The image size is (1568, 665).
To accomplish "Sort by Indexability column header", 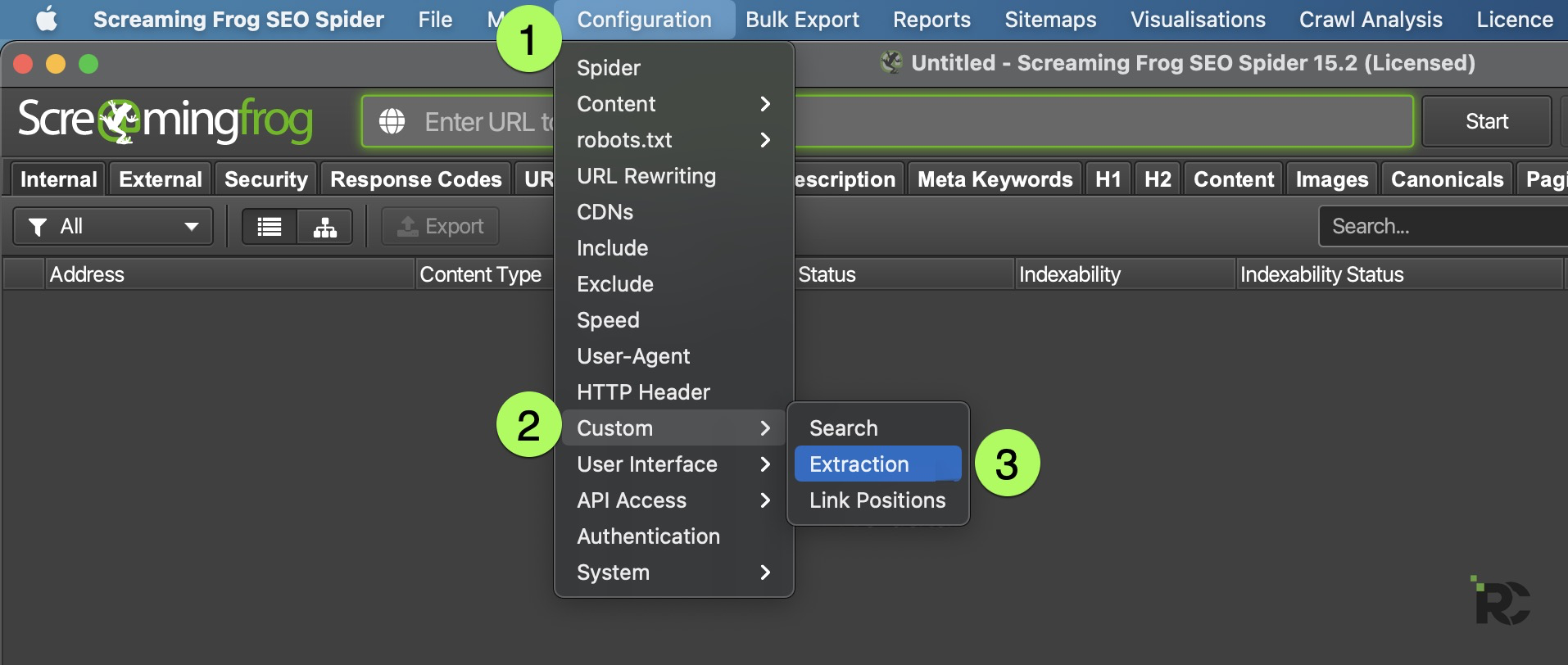I will tap(1124, 274).
